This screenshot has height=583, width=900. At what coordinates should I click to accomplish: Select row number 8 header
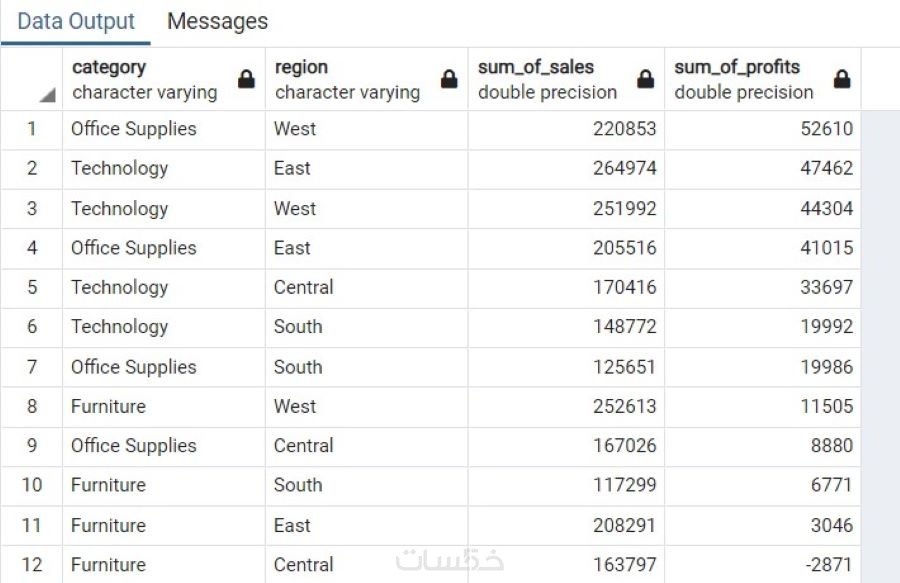coord(32,407)
